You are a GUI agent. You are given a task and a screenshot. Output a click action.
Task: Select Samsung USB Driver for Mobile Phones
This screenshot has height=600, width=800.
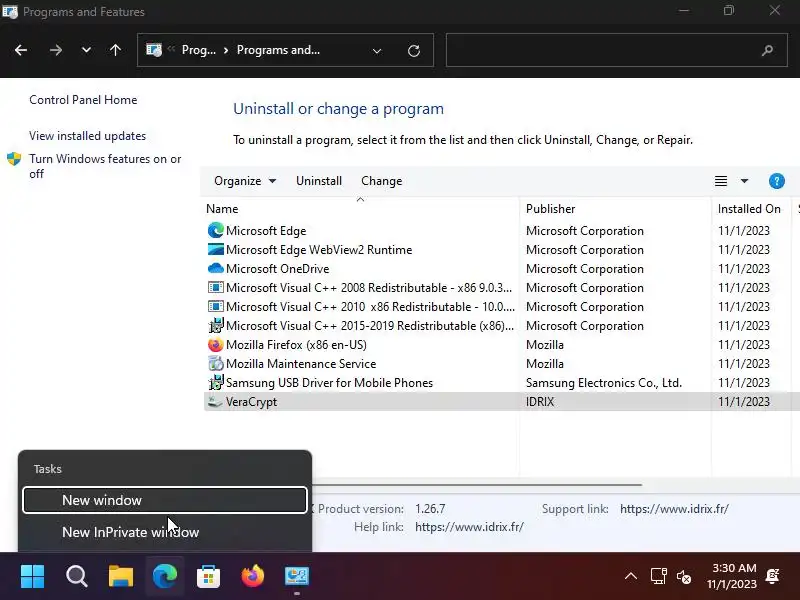[x=329, y=383]
